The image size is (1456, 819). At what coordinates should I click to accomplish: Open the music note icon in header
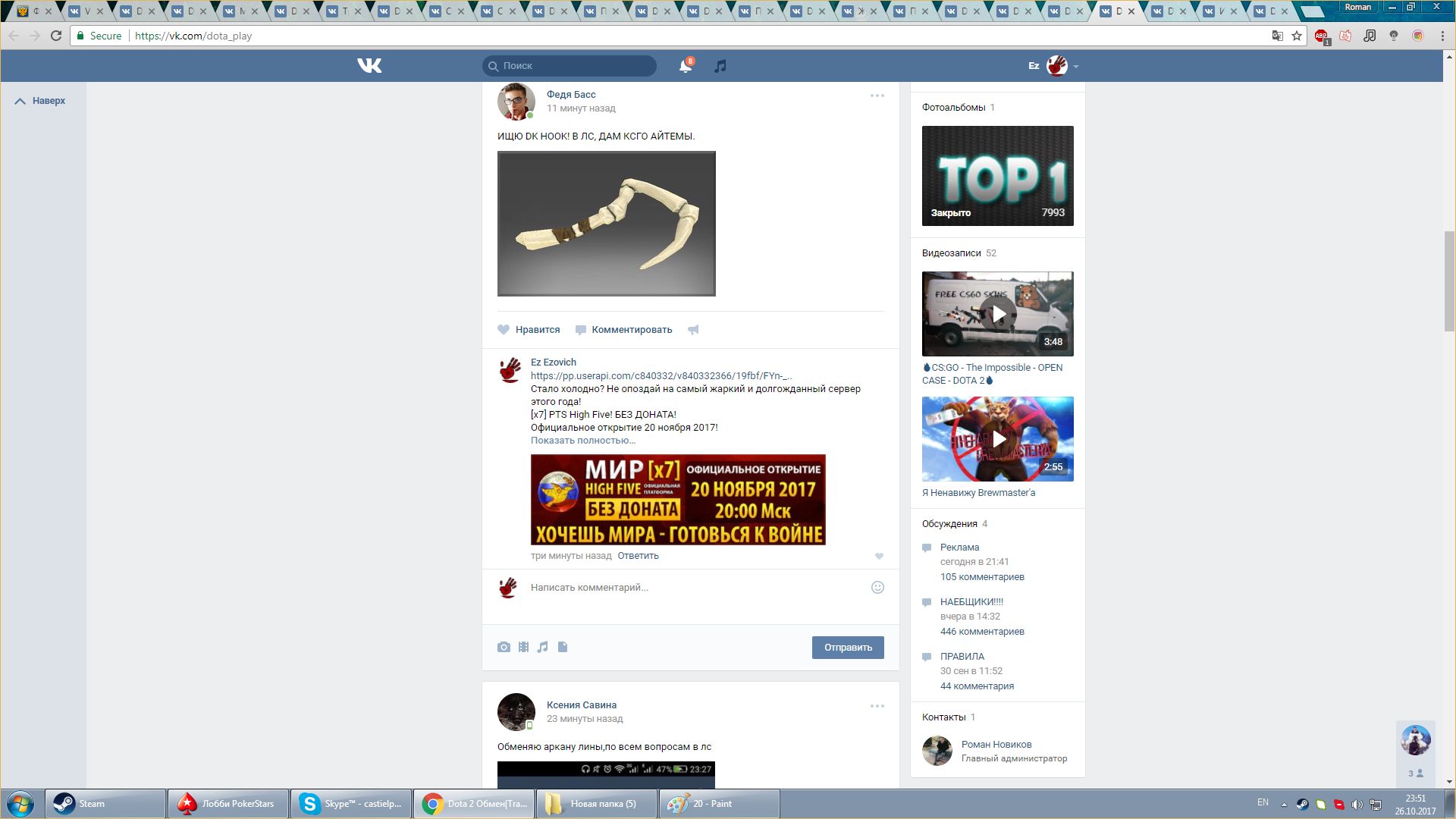720,66
